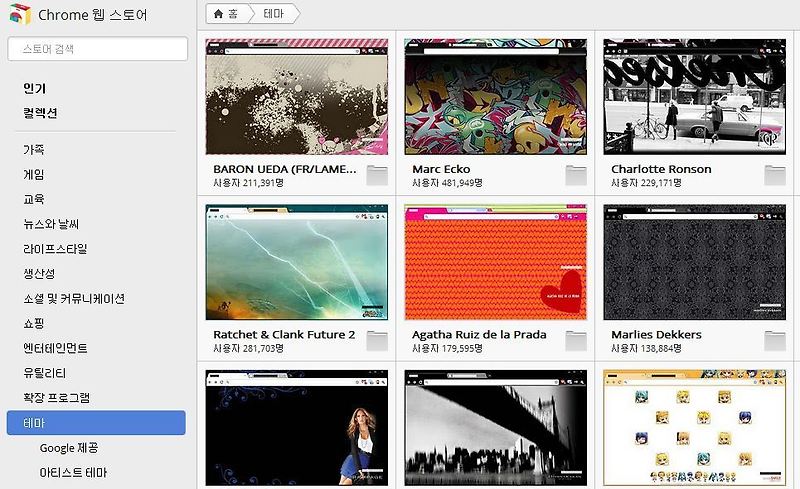Click the folder icon beside Marc Ecko
Viewport: 800px width, 489px height.
[x=576, y=175]
